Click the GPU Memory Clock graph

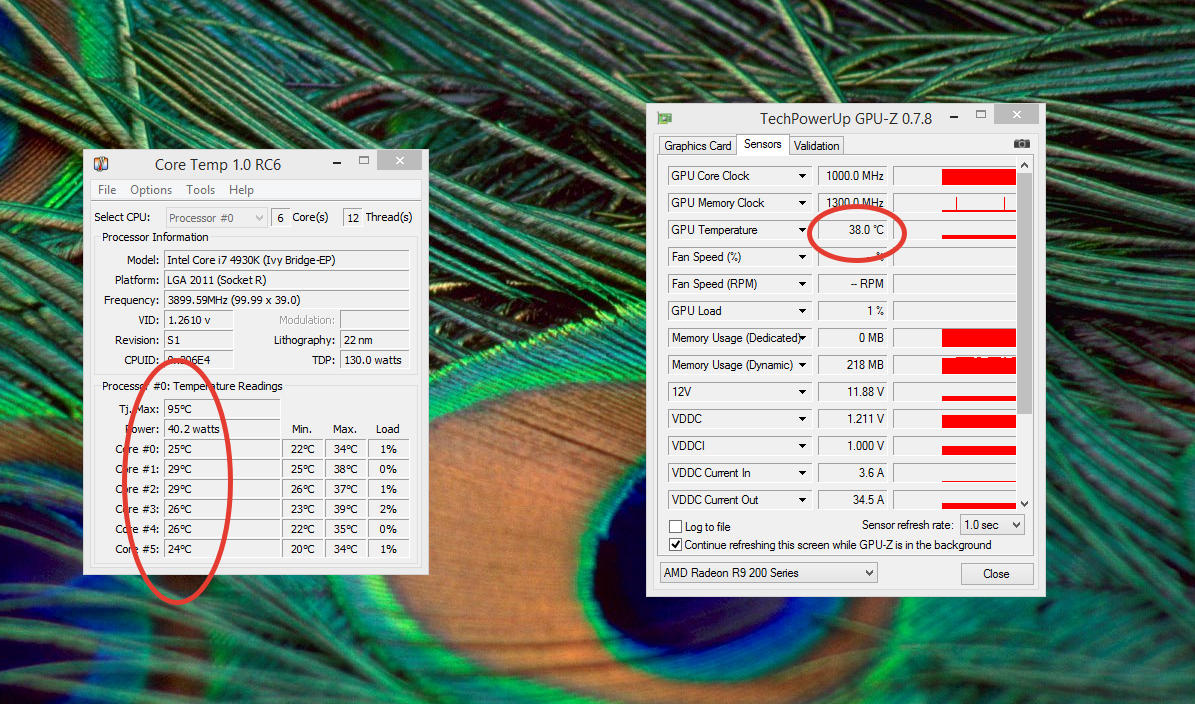click(x=954, y=203)
